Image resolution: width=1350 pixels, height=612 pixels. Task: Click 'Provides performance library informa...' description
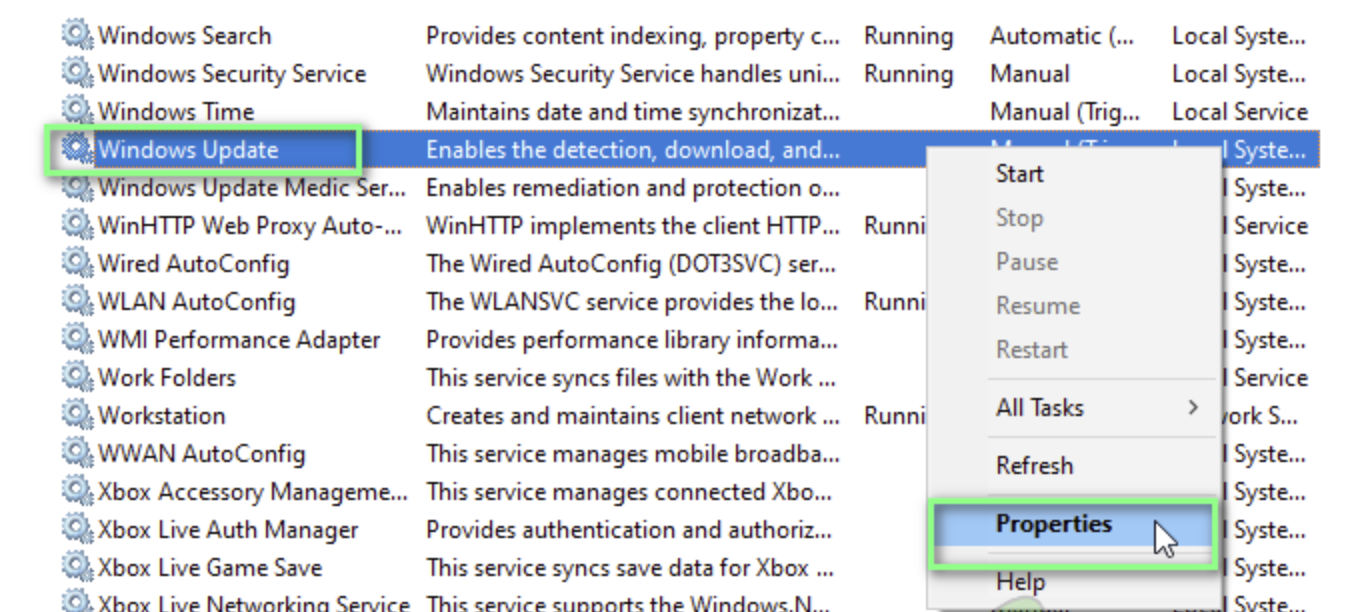tap(633, 340)
